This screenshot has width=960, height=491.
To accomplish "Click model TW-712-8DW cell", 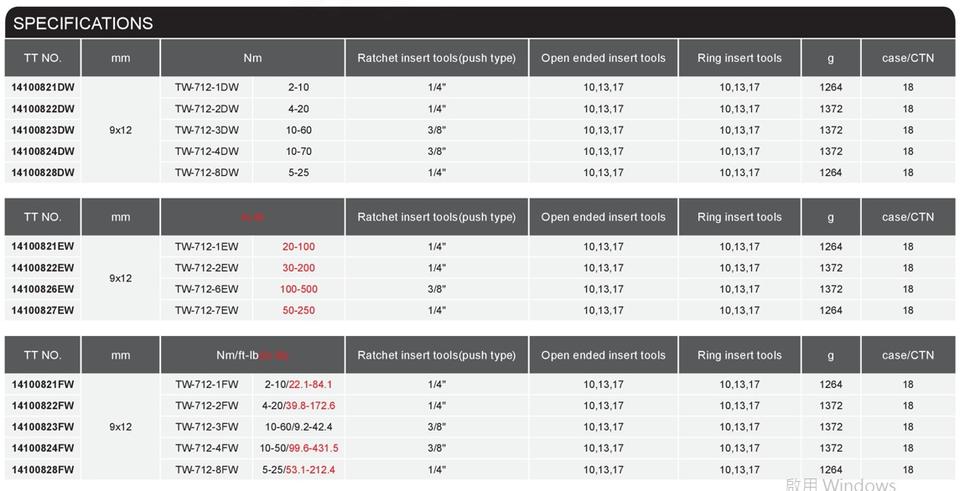I will click(x=207, y=173).
